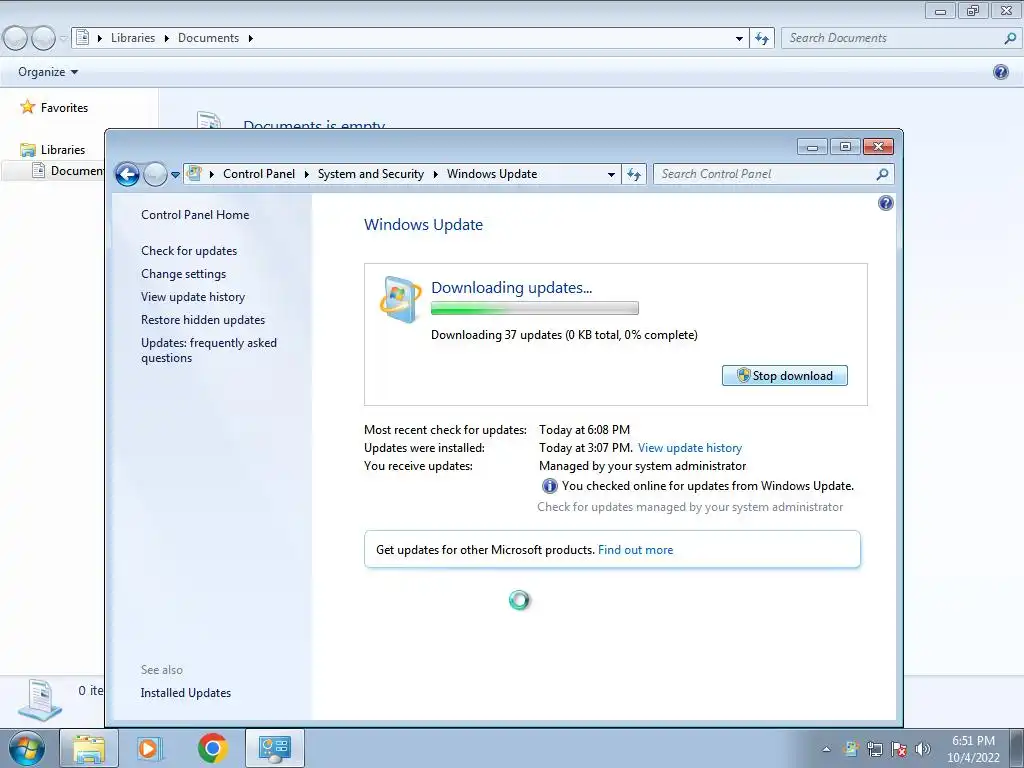Click Documents breadcrumb in Explorer window

point(208,38)
